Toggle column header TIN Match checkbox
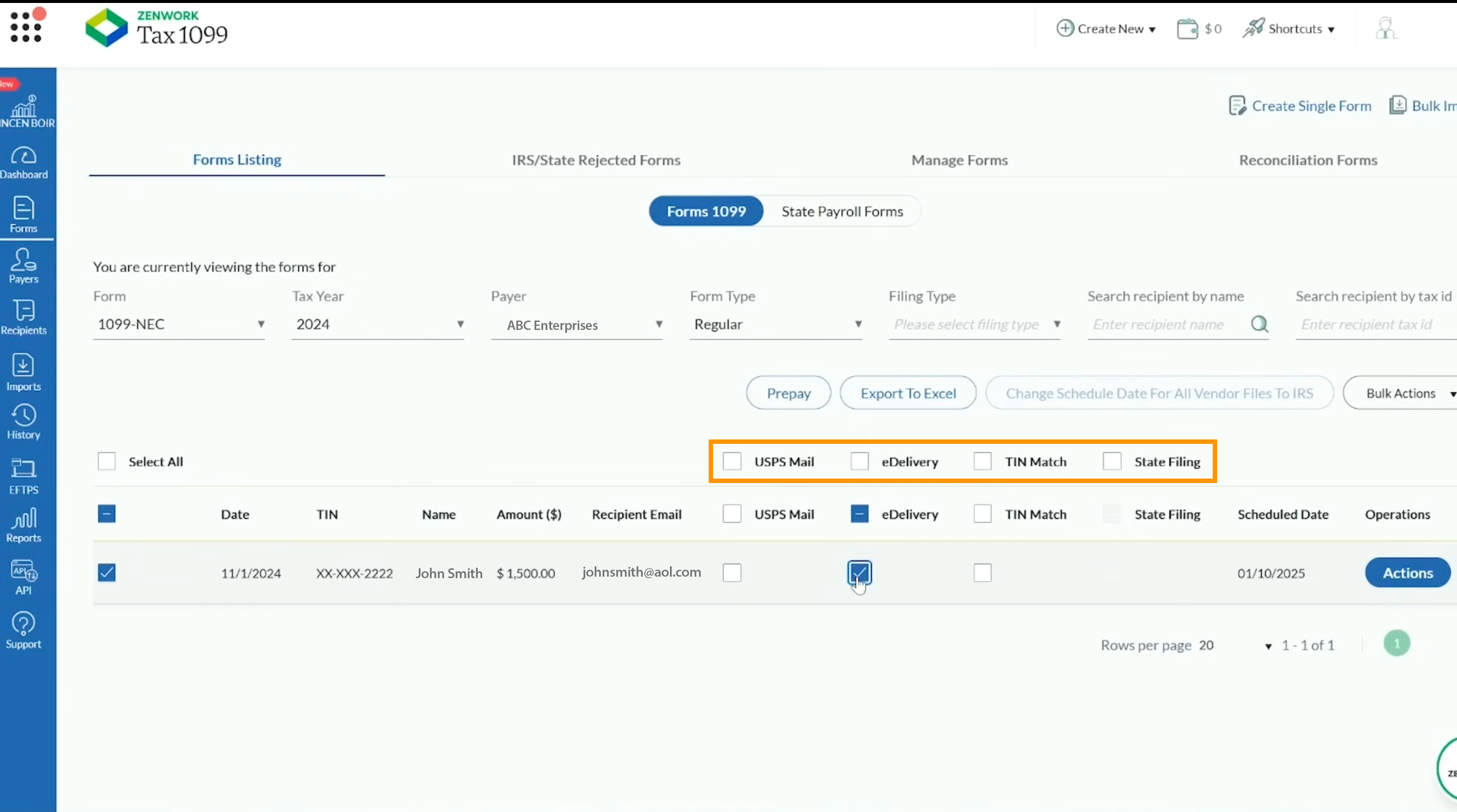 982,514
